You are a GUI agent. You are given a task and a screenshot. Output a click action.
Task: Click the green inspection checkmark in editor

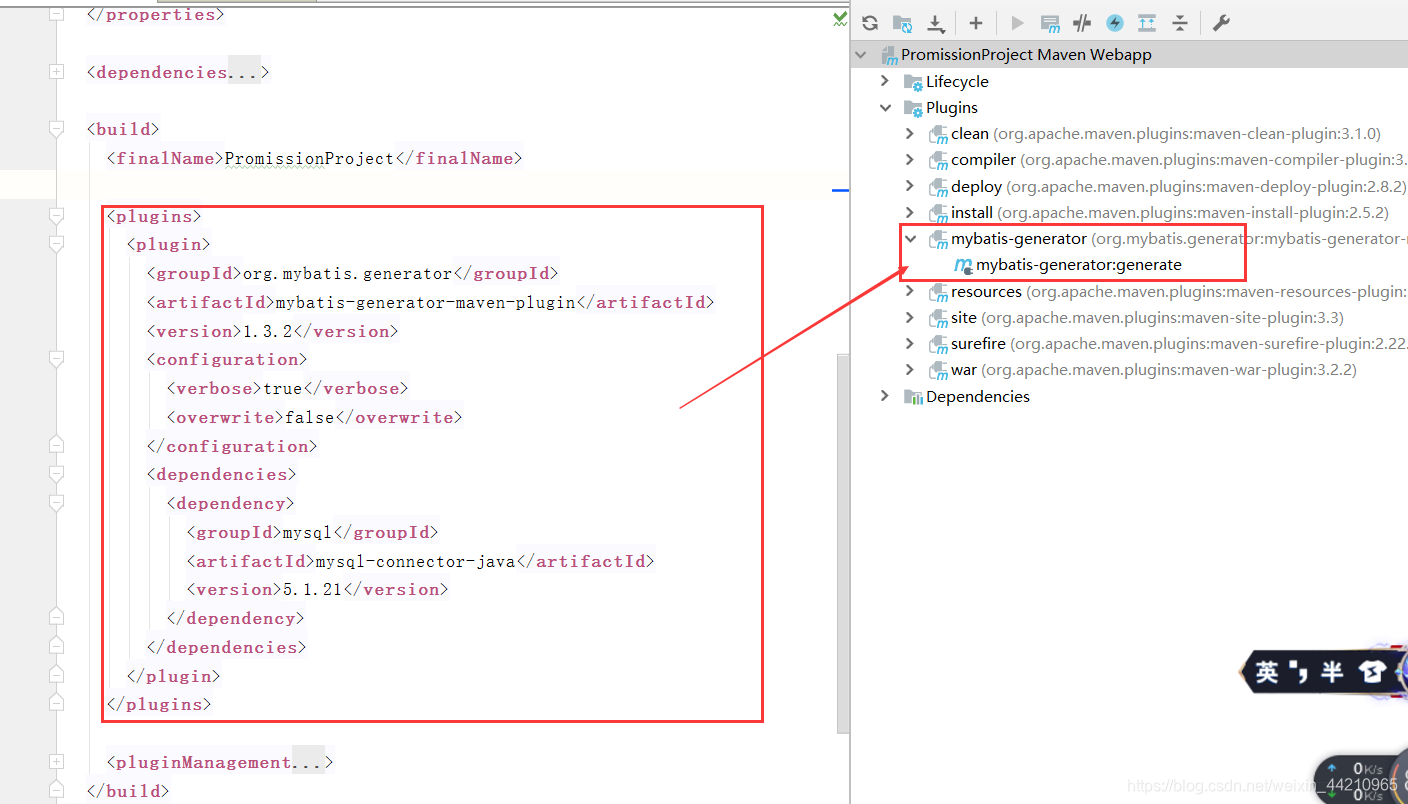(839, 19)
